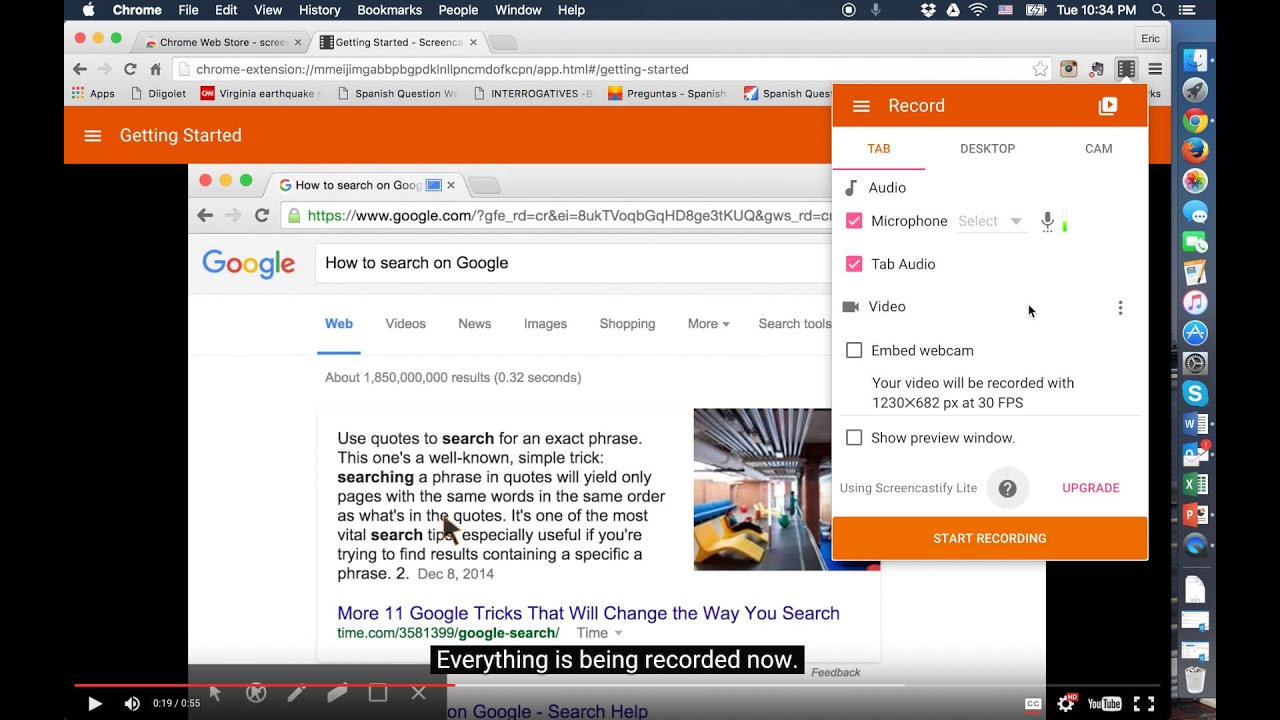
Task: Open the microphone Select dropdown
Action: point(991,222)
